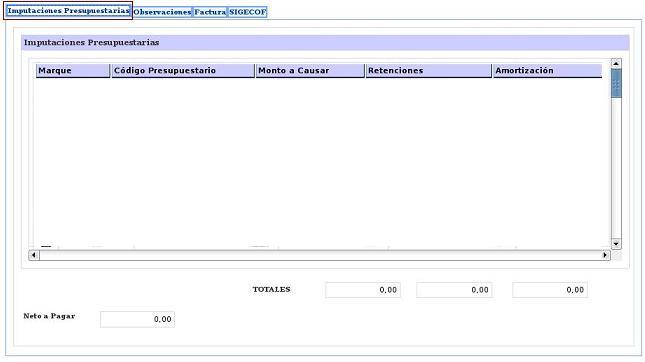The image size is (645, 362).
Task: Click the vertical scrollbar thumb
Action: (616, 83)
